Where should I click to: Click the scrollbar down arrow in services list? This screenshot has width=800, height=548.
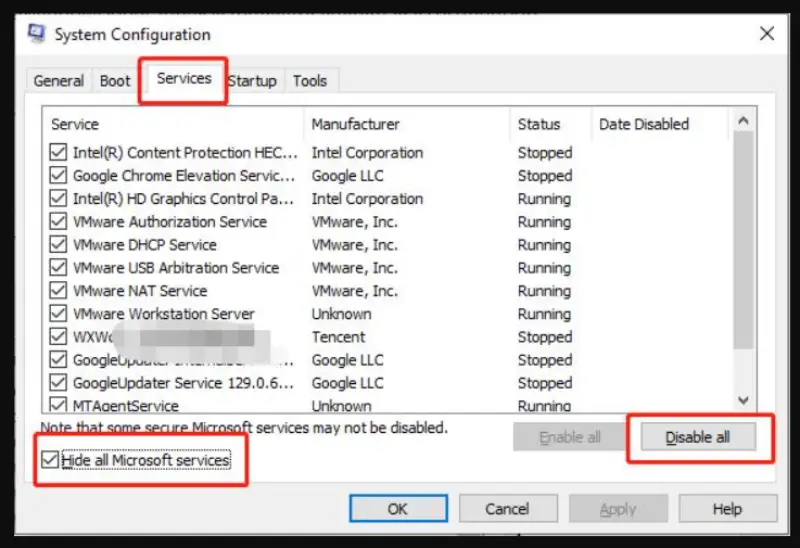coord(743,400)
